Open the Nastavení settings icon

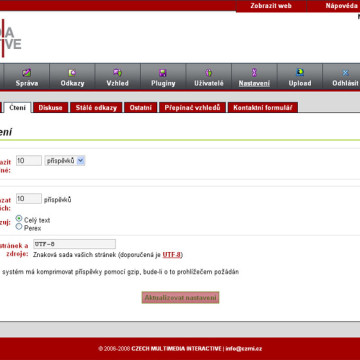(254, 72)
